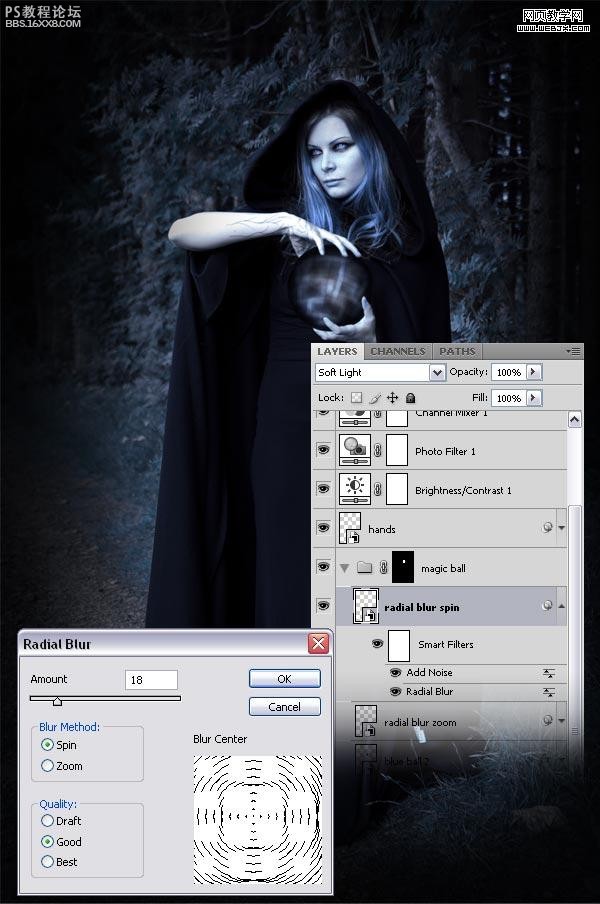Choose Good quality

[x=48, y=842]
